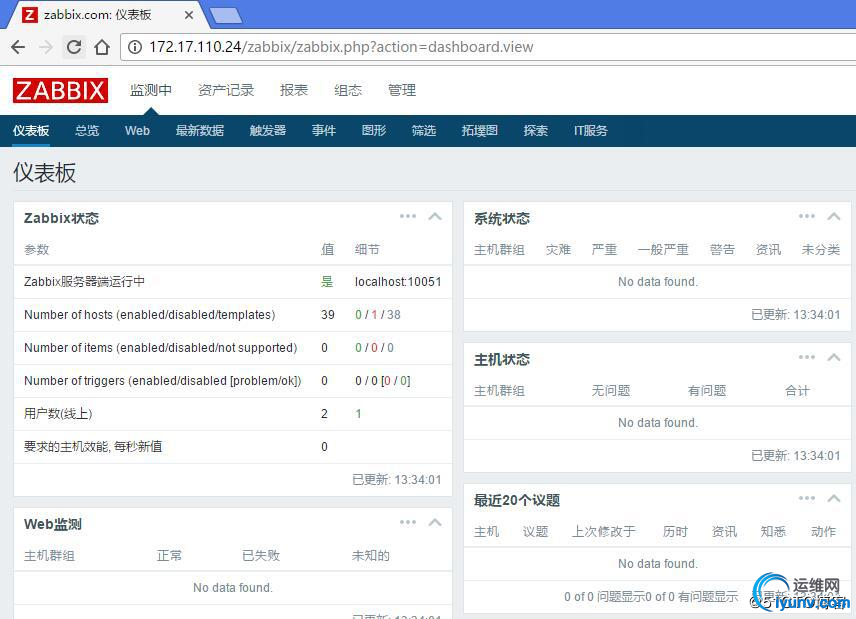
Task: Collapse the 系统状态 widget
Action: pyautogui.click(x=834, y=217)
